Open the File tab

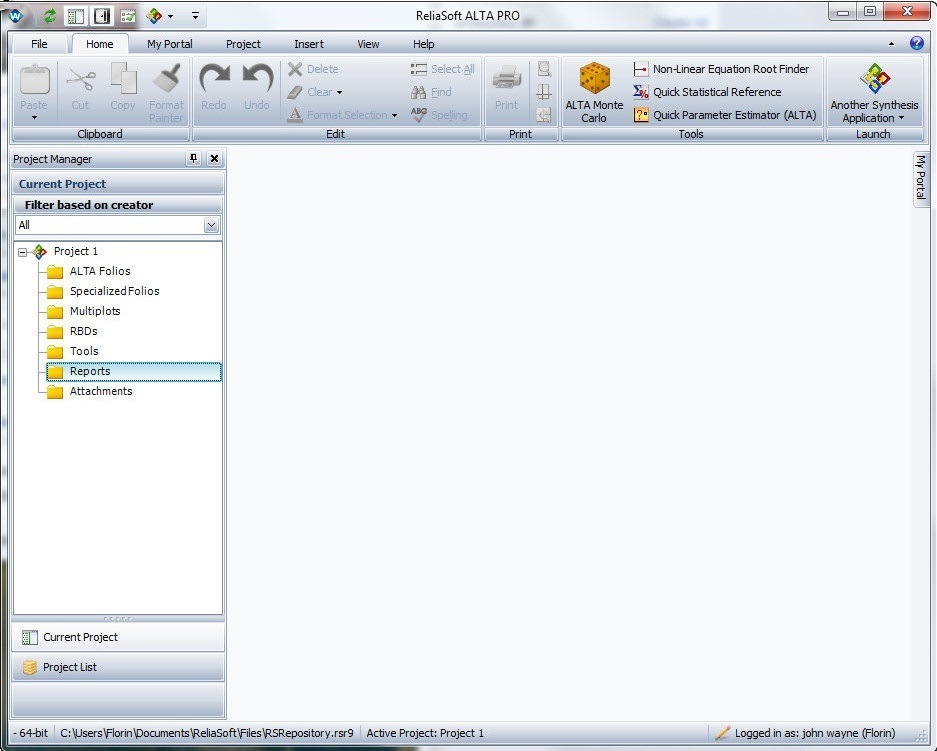39,44
